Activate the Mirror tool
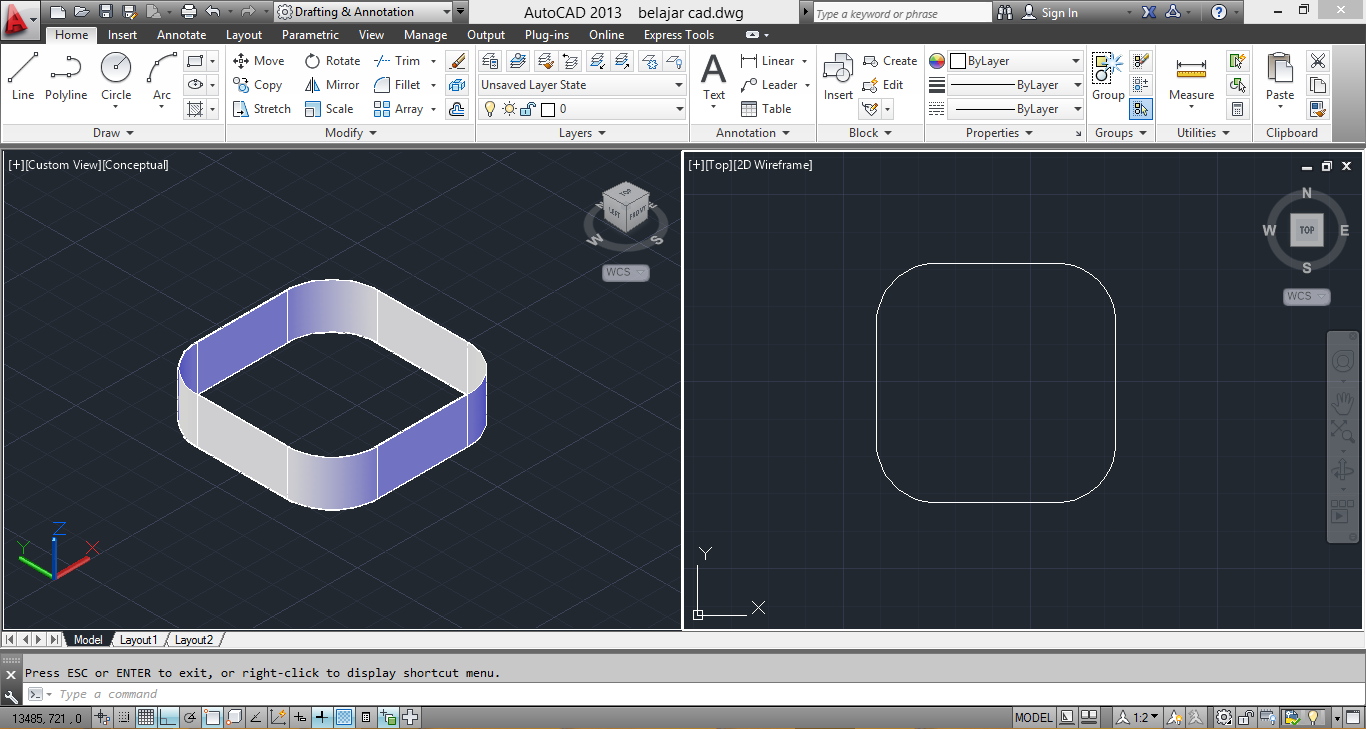The width and height of the screenshot is (1366, 729). tap(332, 85)
